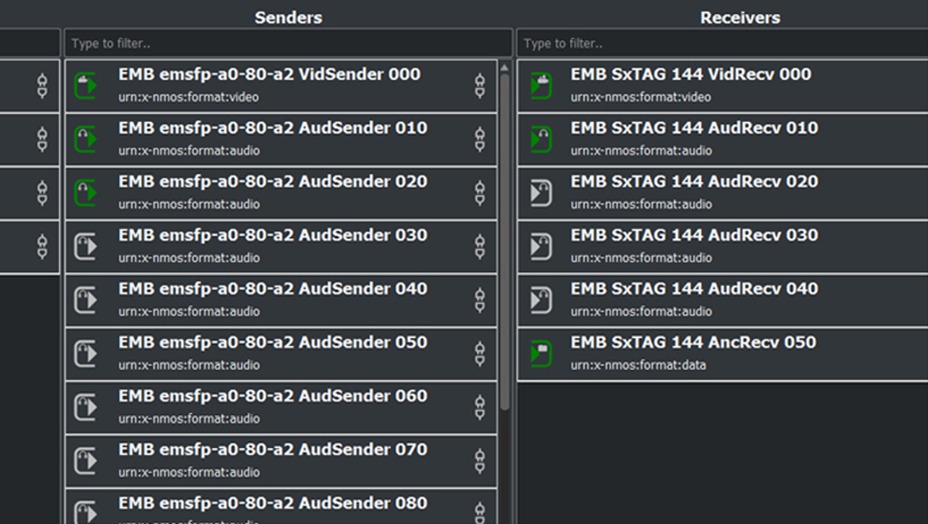The image size is (928, 524).
Task: Click the Senders list vertical scrollbar
Action: tap(505, 240)
